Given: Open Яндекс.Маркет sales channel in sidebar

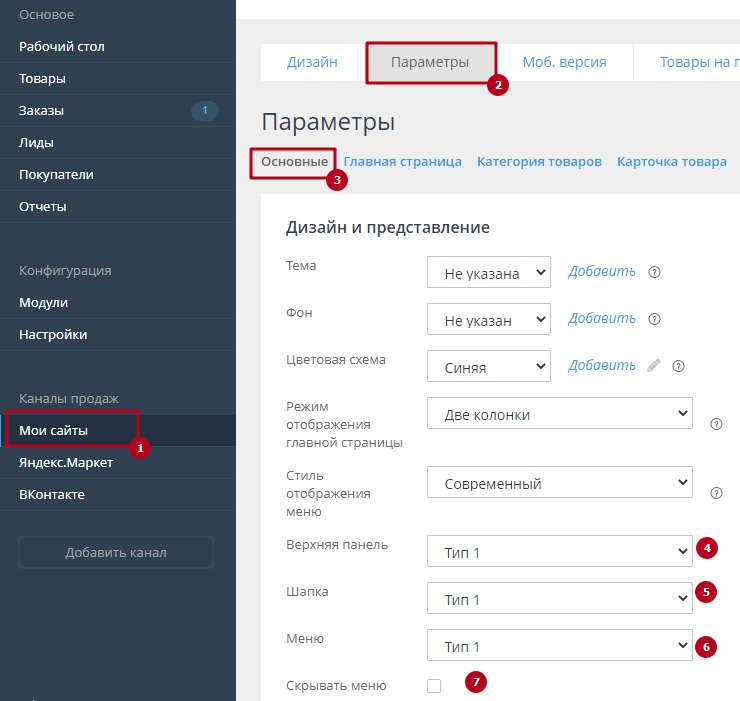Looking at the screenshot, I should tap(66, 462).
